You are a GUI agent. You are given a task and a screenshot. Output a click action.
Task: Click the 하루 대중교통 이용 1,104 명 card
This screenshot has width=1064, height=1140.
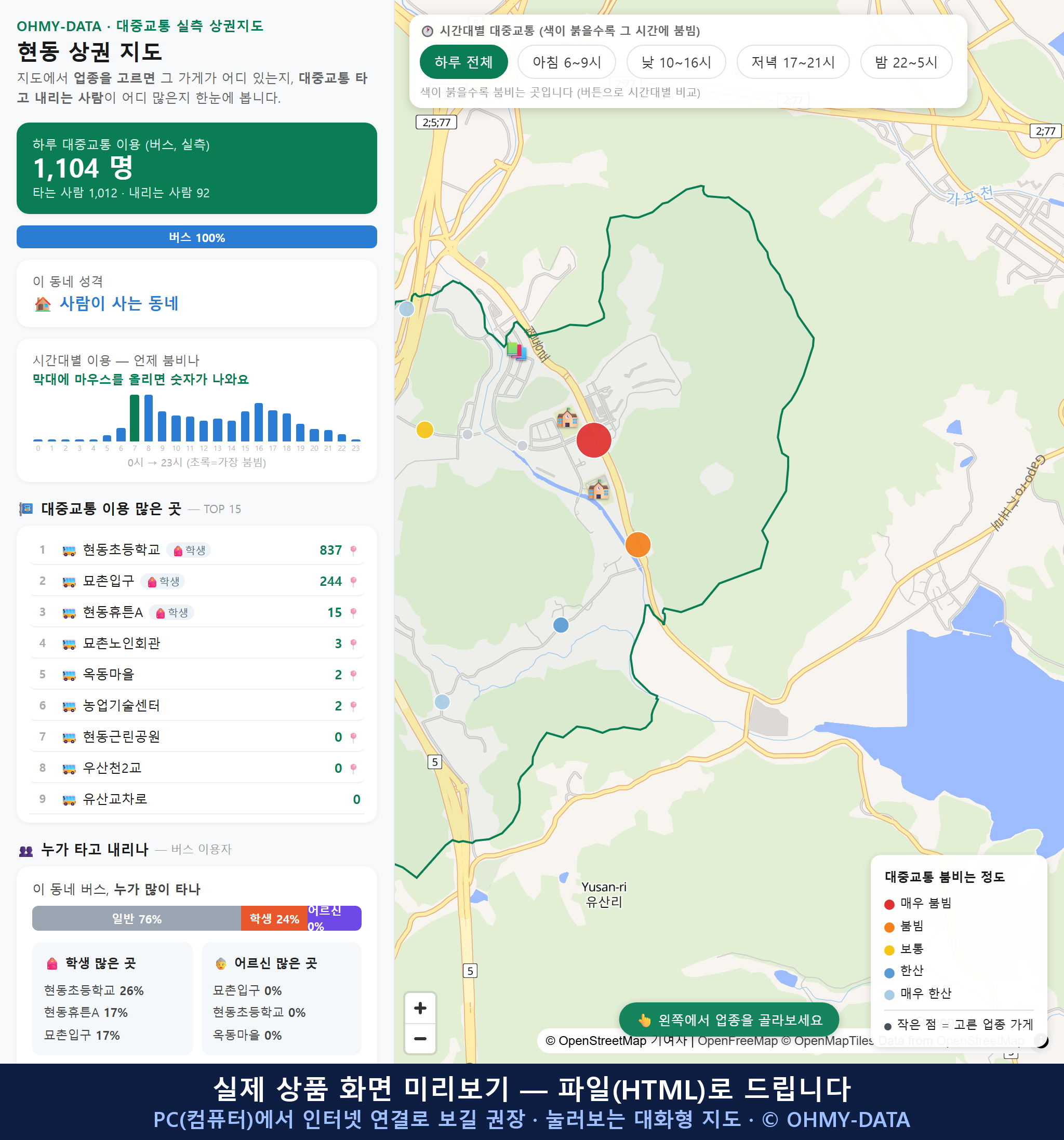click(x=197, y=168)
